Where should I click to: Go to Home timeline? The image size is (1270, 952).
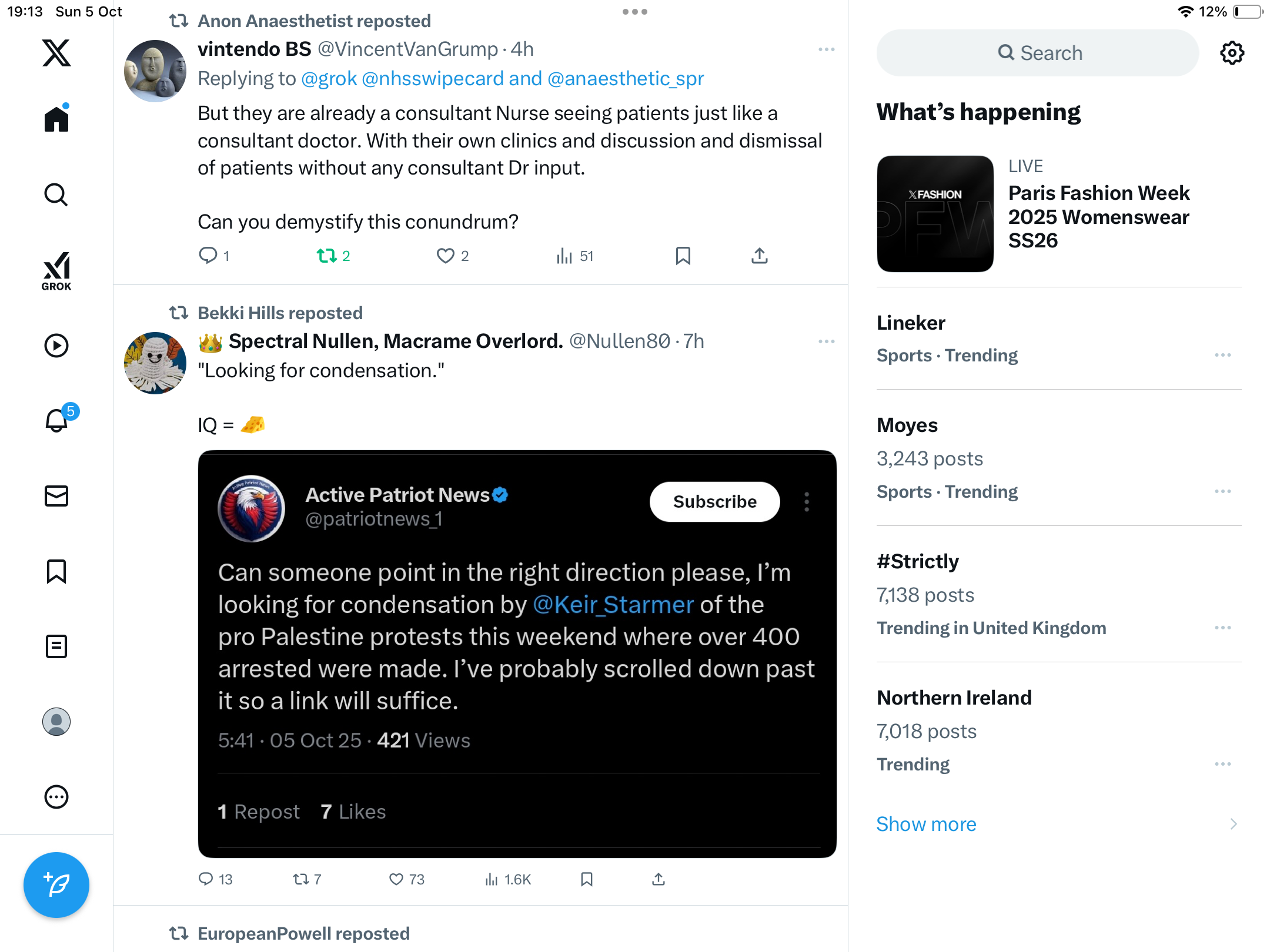56,118
